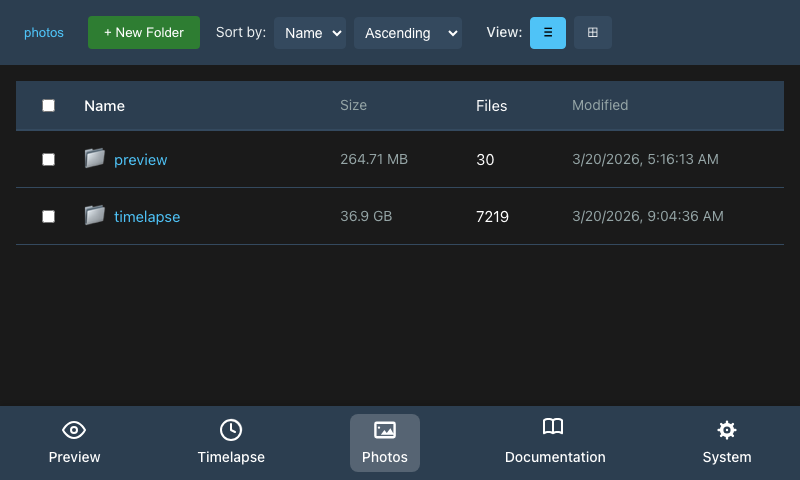This screenshot has height=480, width=800.
Task: Click the 264.71 MB size value
Action: (x=374, y=159)
